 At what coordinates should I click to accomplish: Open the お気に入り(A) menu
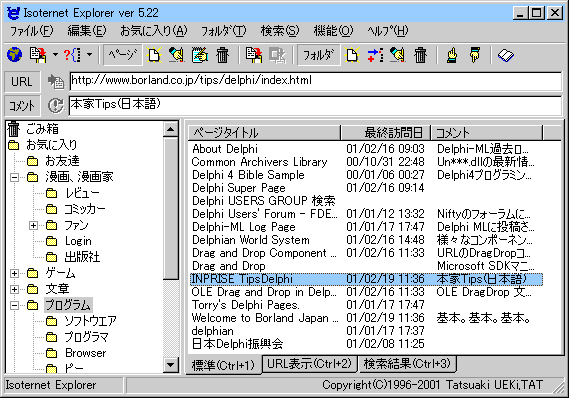(154, 31)
